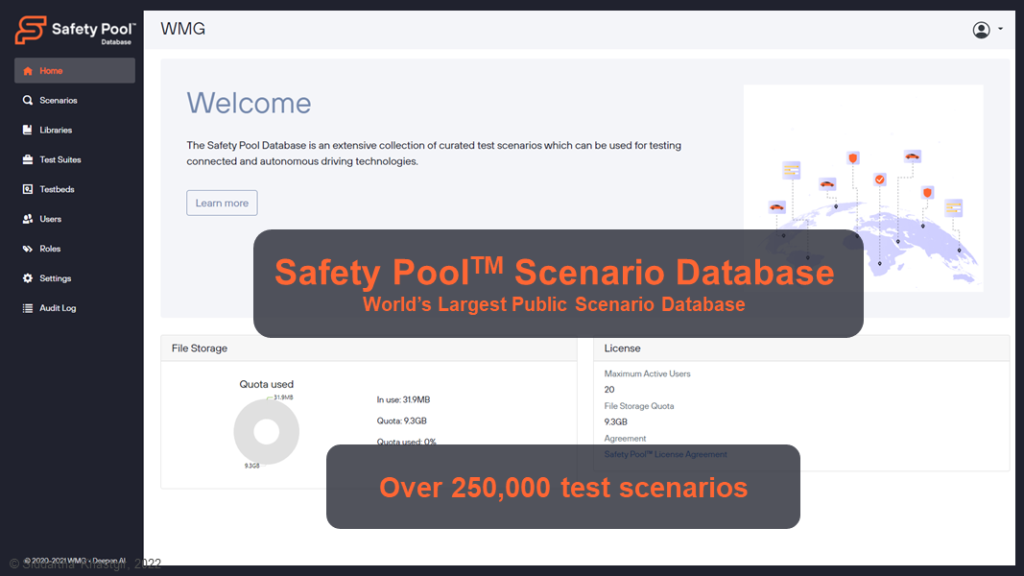Screen dimensions: 1024x576
Task: Click the Home house icon
Action: coord(27,71)
